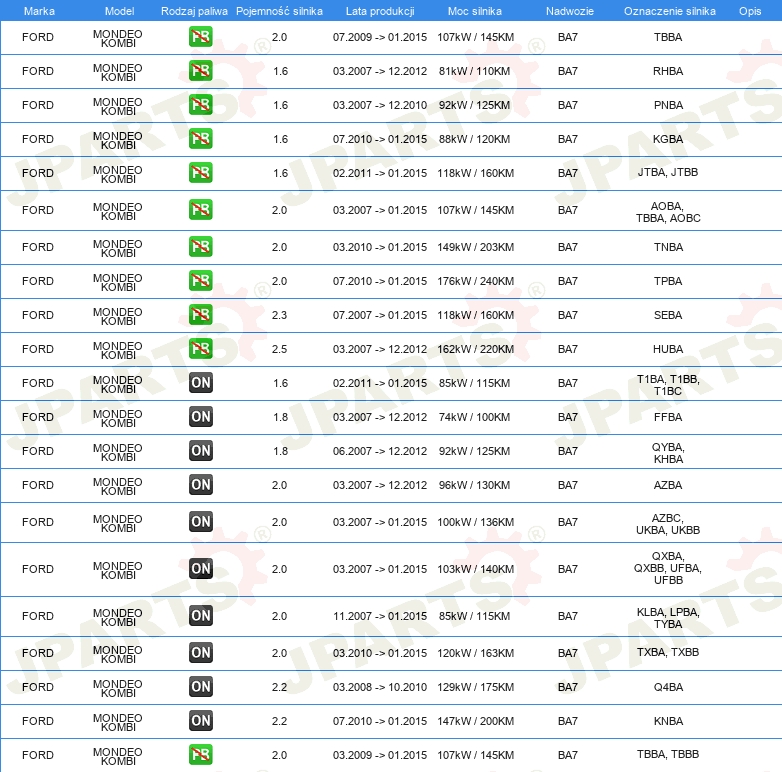
Task: Click the 03.2008 -> 10.2010 production date
Action: (x=379, y=687)
